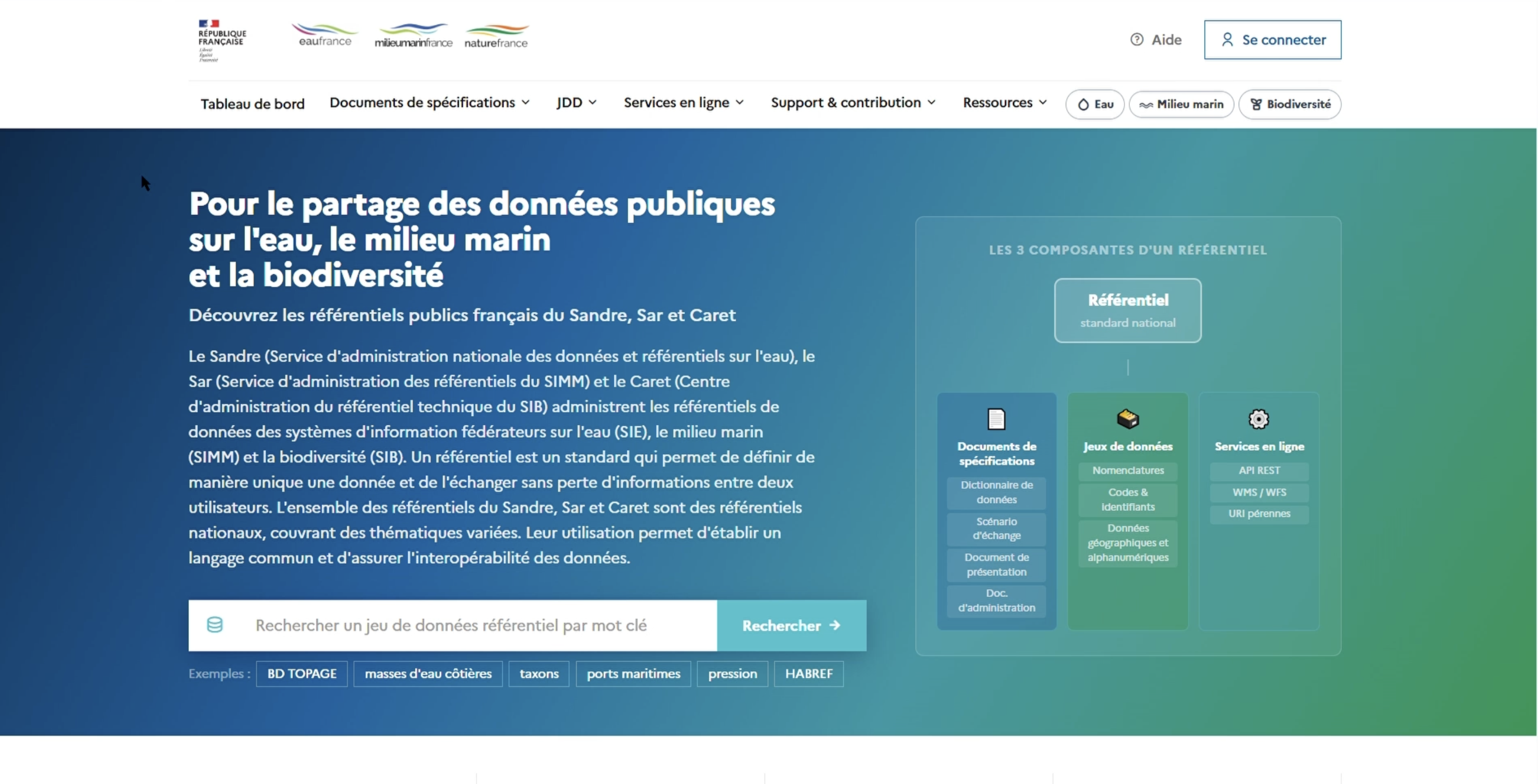Toggle the Eau theme filter
The height and width of the screenshot is (784, 1538).
tap(1095, 104)
